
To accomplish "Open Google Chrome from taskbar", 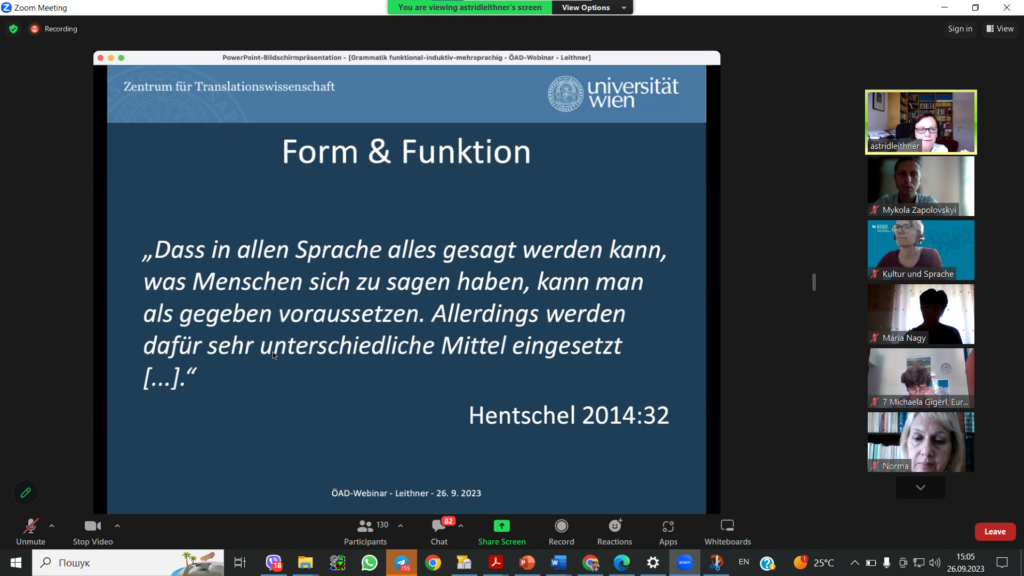I will pos(433,562).
